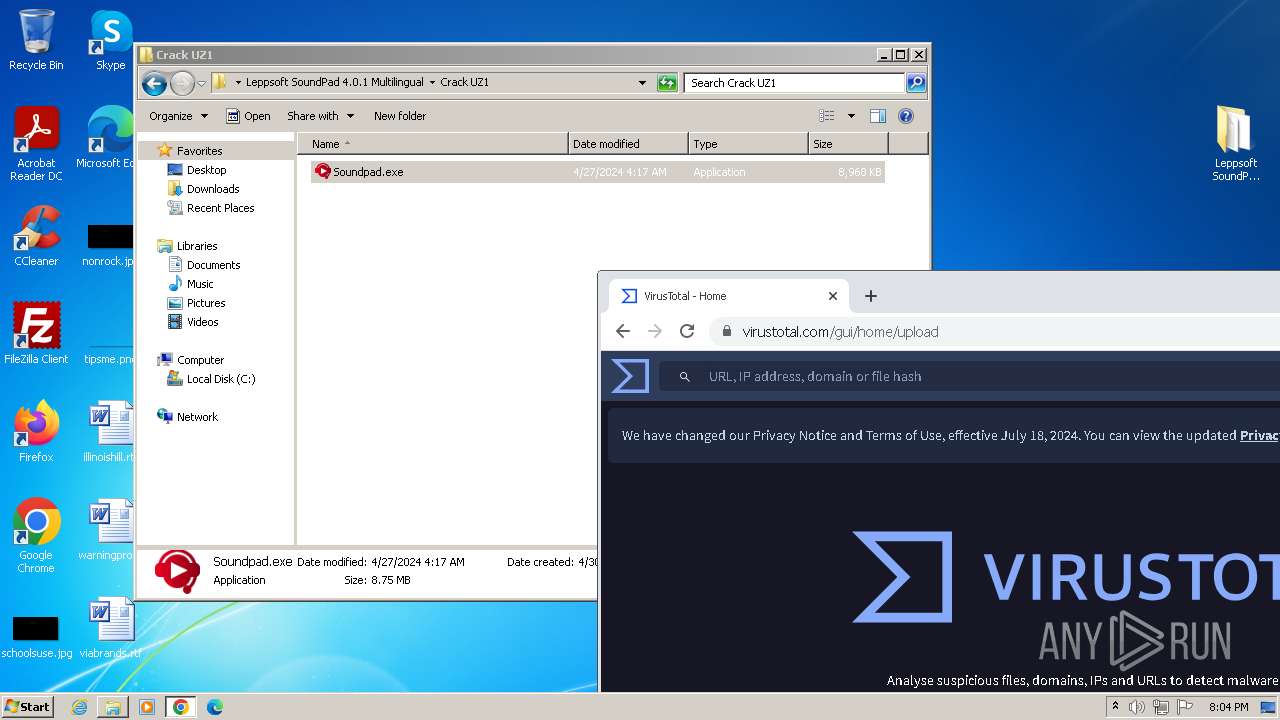Open Internet Explorer from the taskbar
The width and height of the screenshot is (1280, 720).
(79, 707)
